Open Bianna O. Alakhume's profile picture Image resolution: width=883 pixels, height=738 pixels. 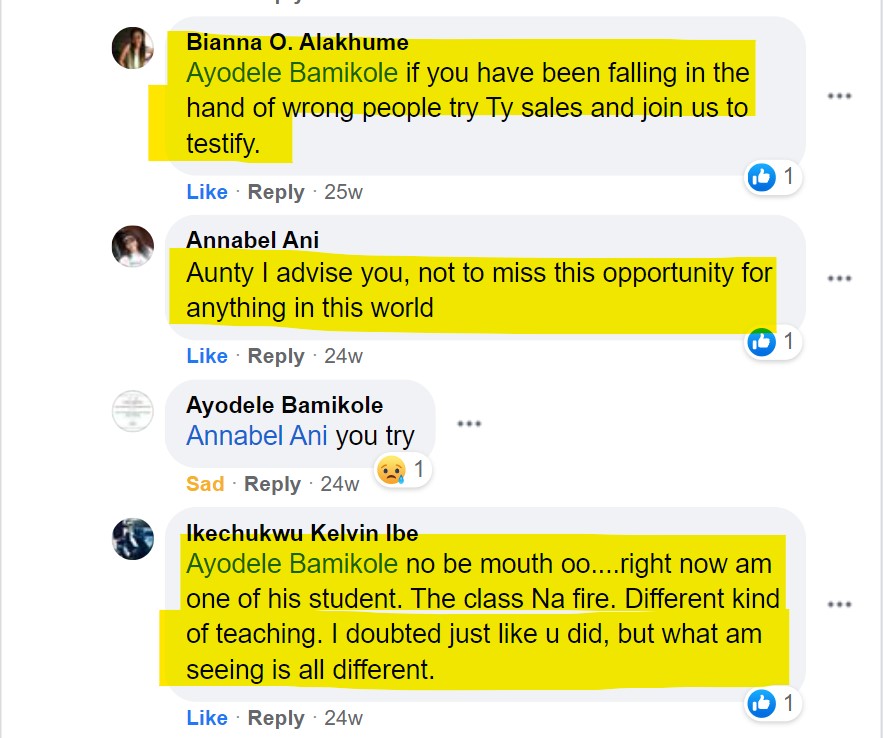pyautogui.click(x=133, y=48)
